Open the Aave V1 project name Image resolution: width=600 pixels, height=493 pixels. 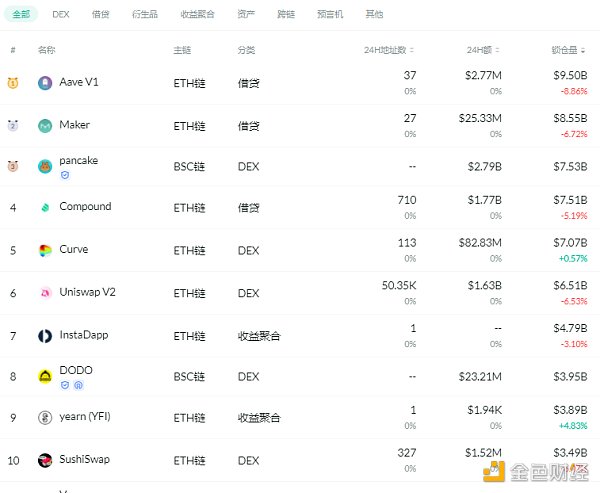79,82
